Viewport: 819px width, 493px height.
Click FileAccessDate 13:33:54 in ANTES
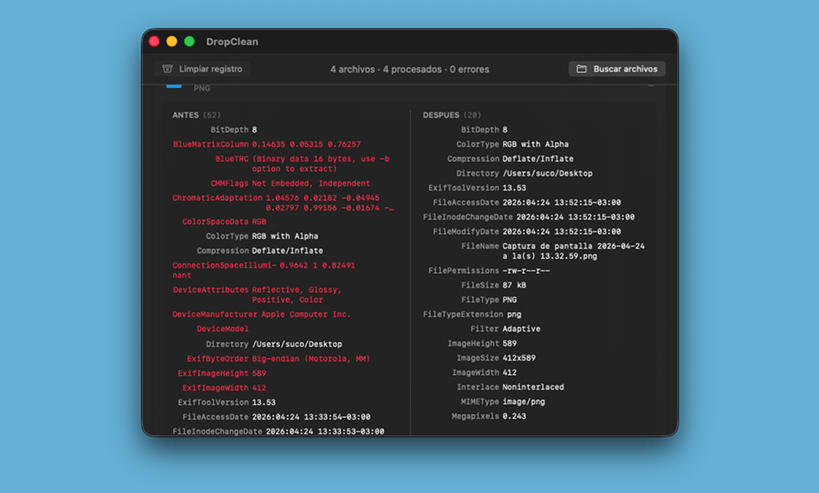276,417
